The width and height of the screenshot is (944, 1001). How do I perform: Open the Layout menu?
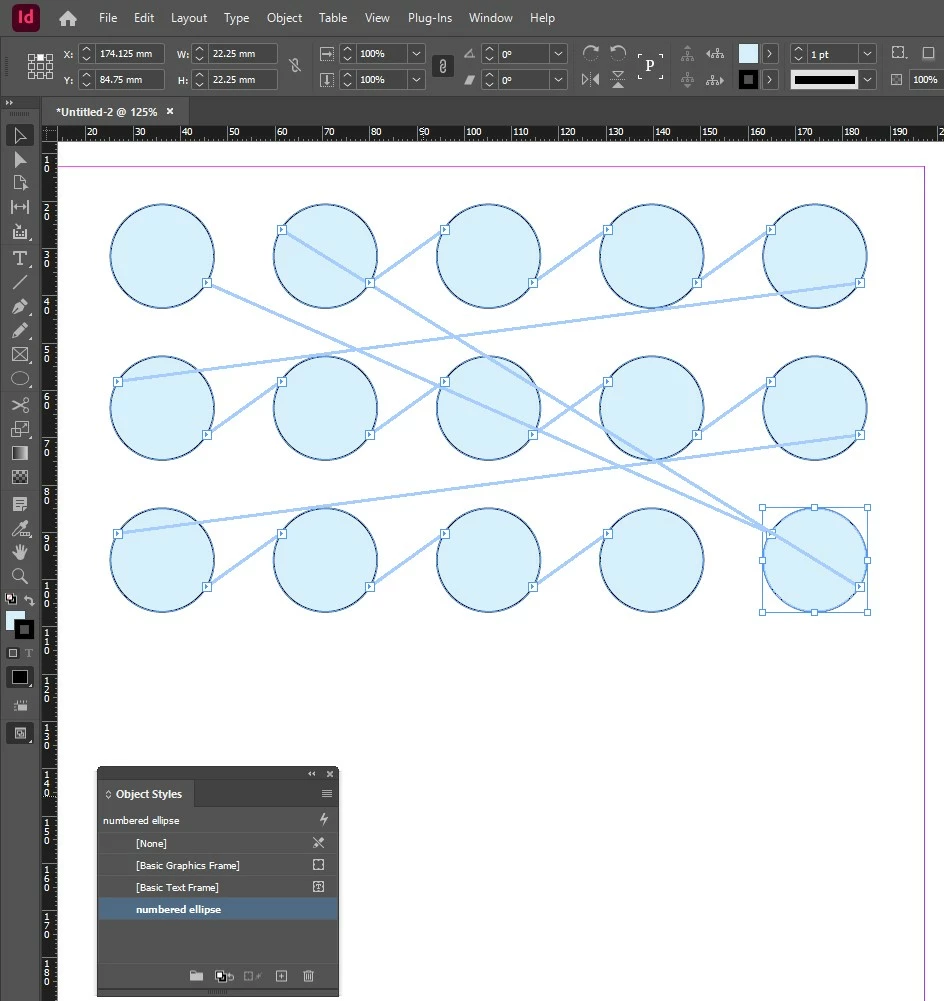(189, 18)
